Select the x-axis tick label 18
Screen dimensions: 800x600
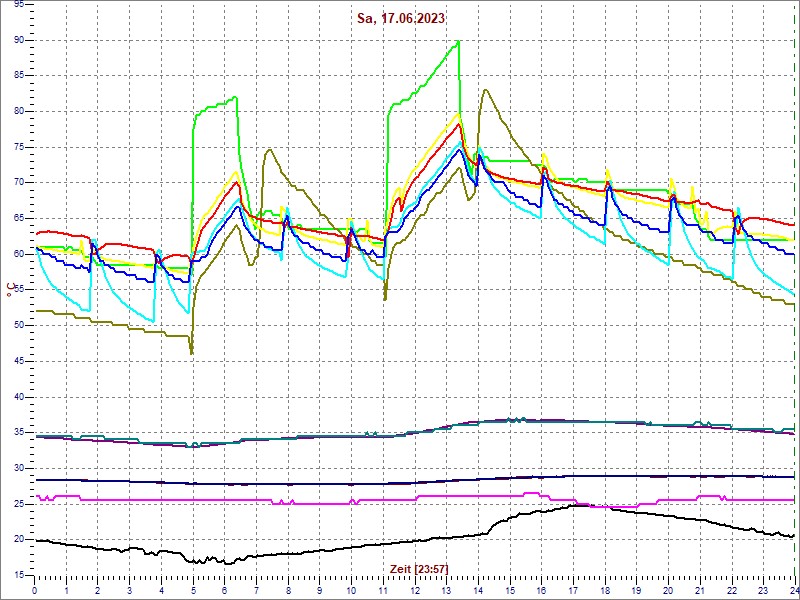click(x=604, y=590)
